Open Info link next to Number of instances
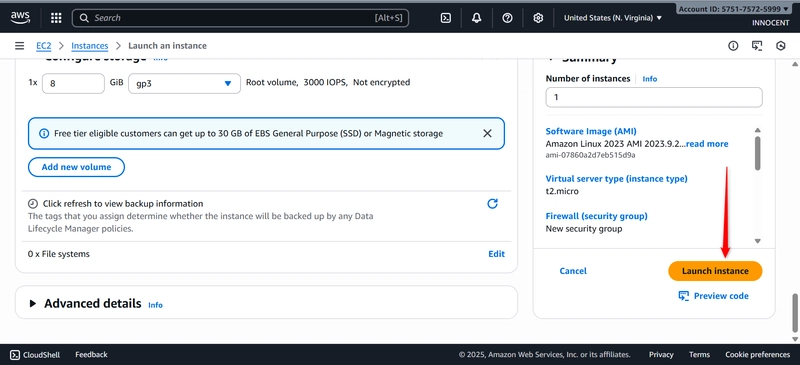 [649, 79]
